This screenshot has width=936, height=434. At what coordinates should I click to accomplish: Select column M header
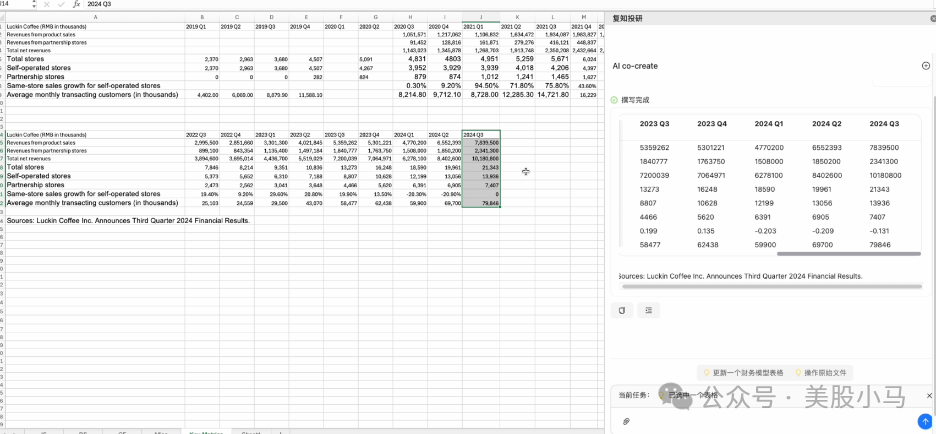pyautogui.click(x=583, y=17)
